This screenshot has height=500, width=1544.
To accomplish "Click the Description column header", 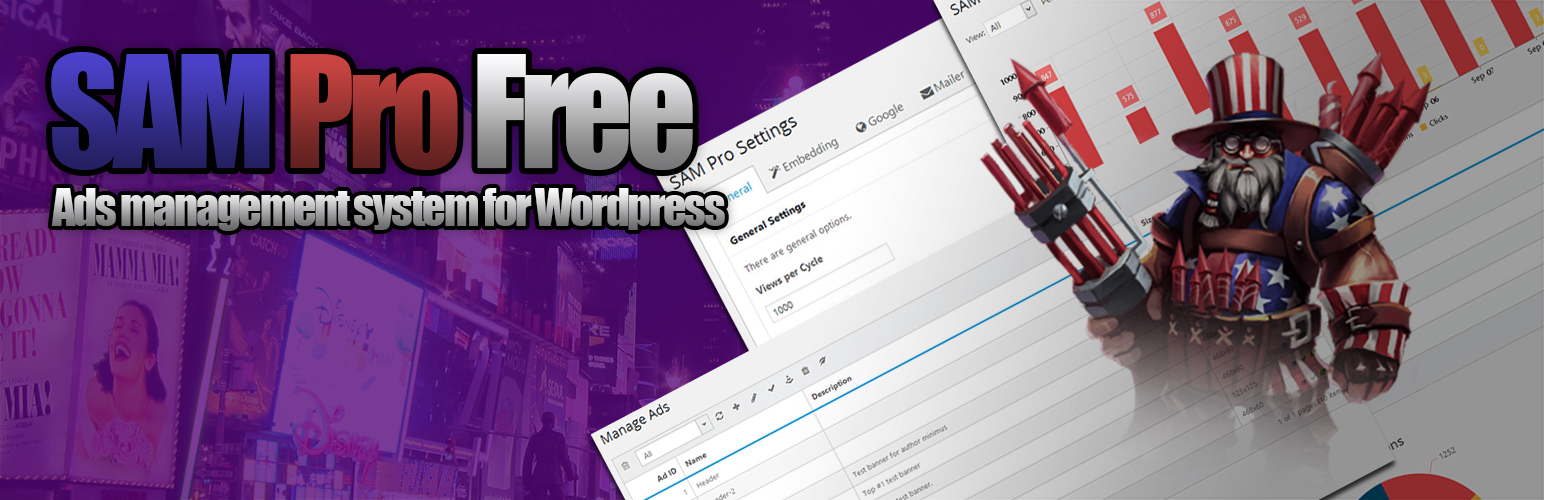I will point(831,386).
